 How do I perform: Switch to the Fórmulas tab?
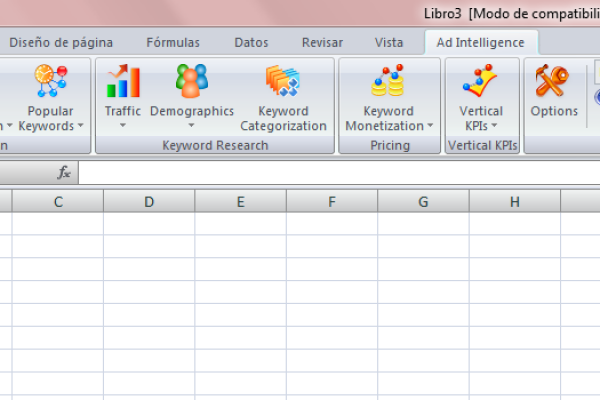click(x=173, y=42)
